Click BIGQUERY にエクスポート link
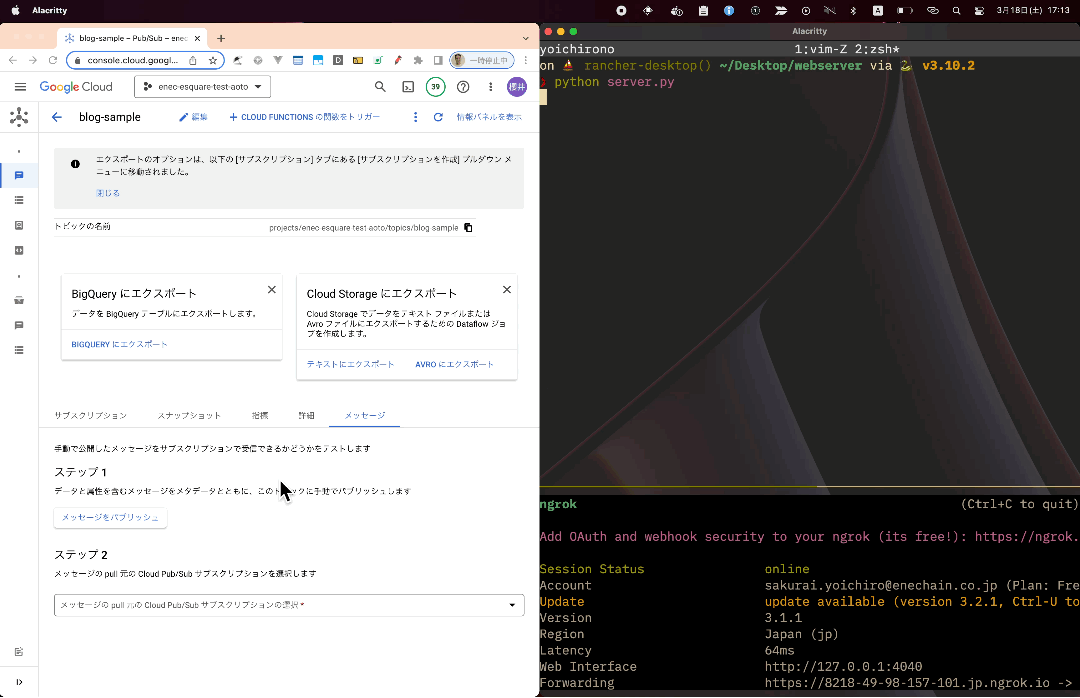 coord(119,344)
